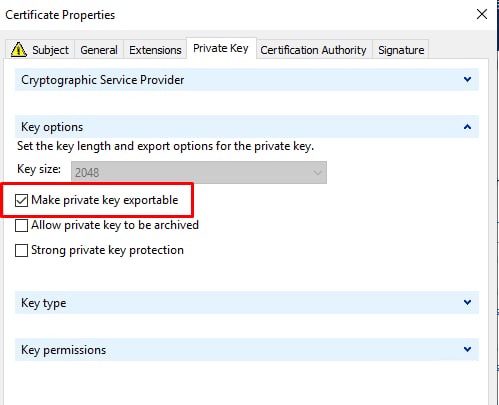Select the Private Key tab
499x405 pixels.
pos(221,48)
